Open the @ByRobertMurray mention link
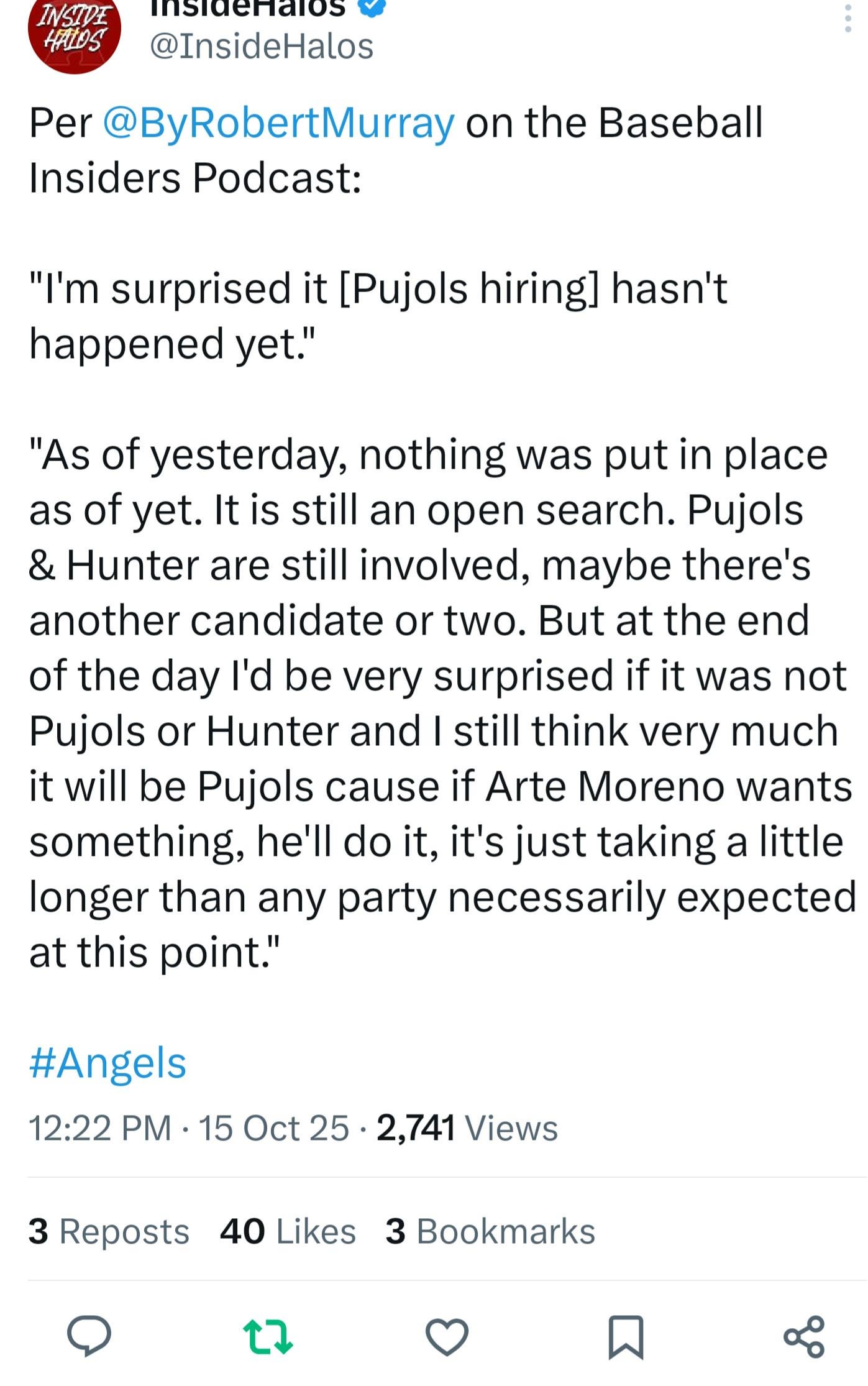 click(x=278, y=122)
